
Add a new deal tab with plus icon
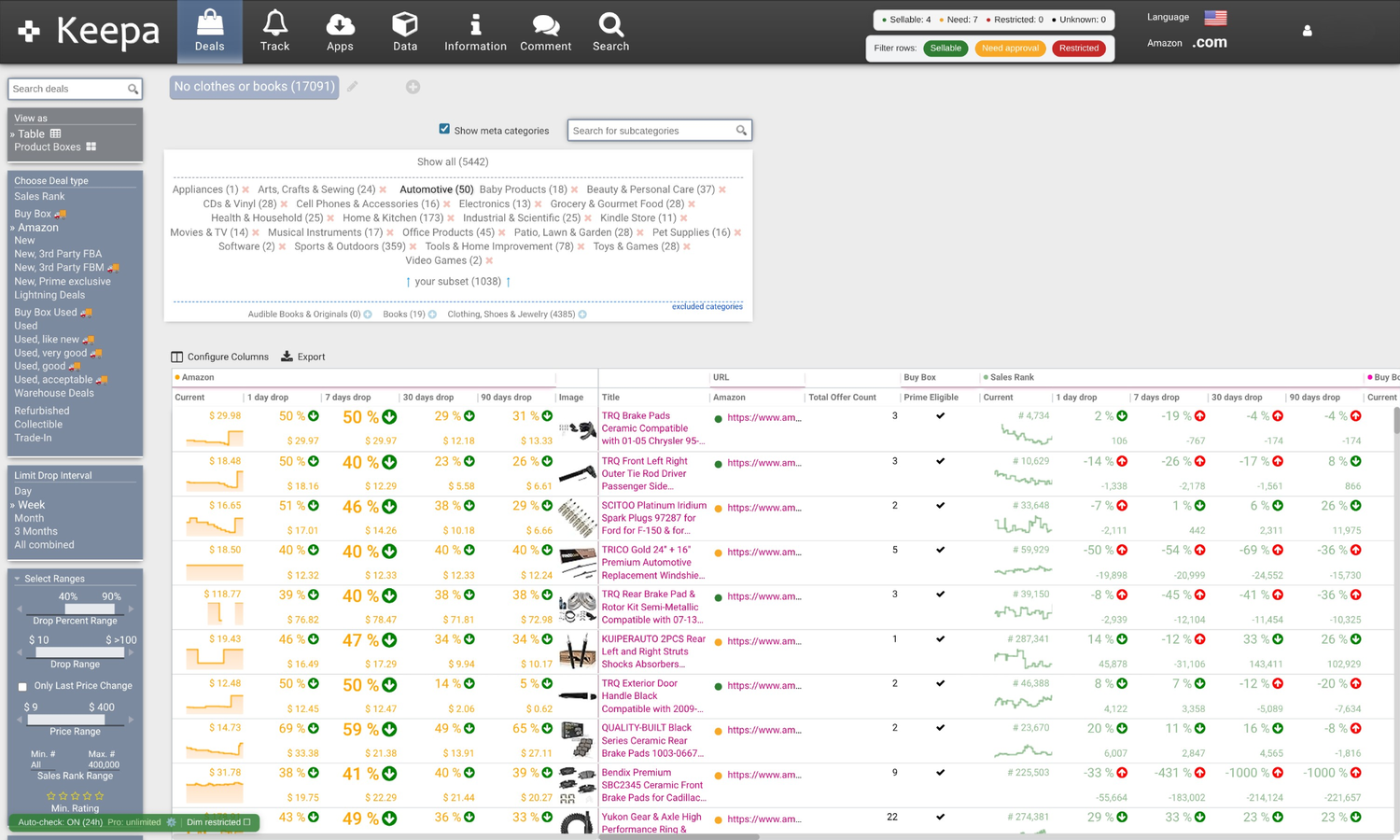pos(413,87)
